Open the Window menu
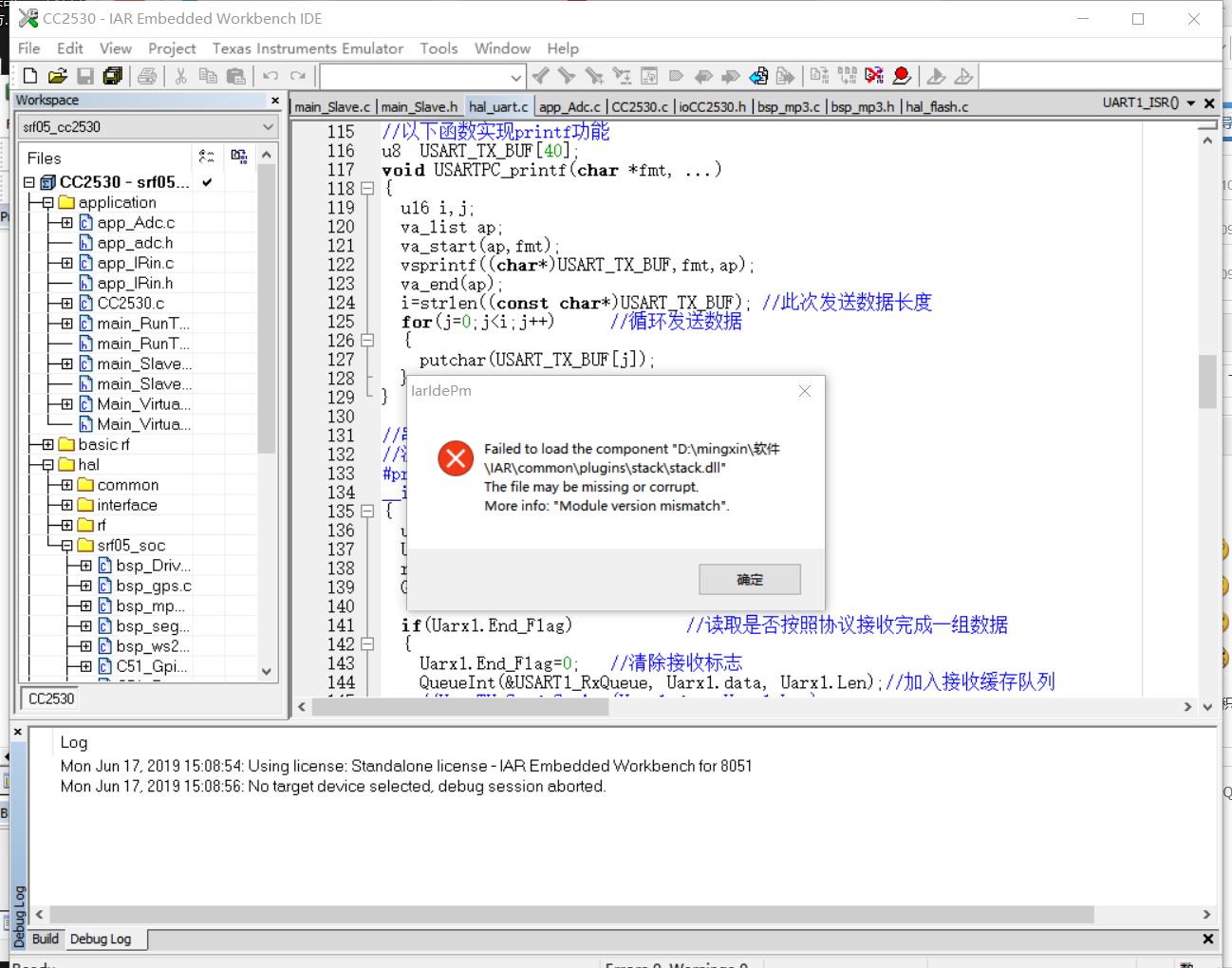The image size is (1232, 968). 502,48
